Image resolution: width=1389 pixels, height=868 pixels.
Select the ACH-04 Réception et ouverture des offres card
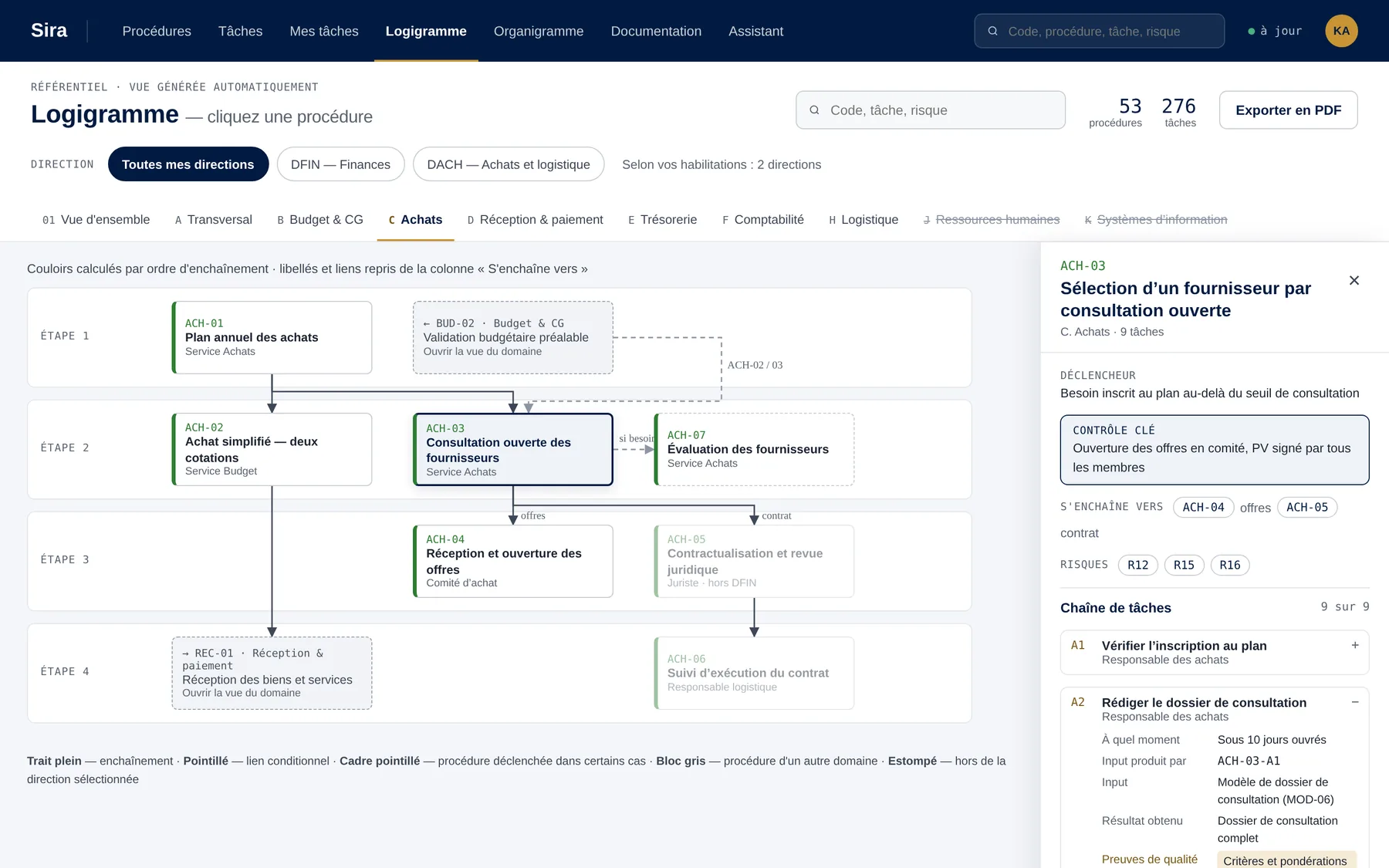[x=513, y=561]
